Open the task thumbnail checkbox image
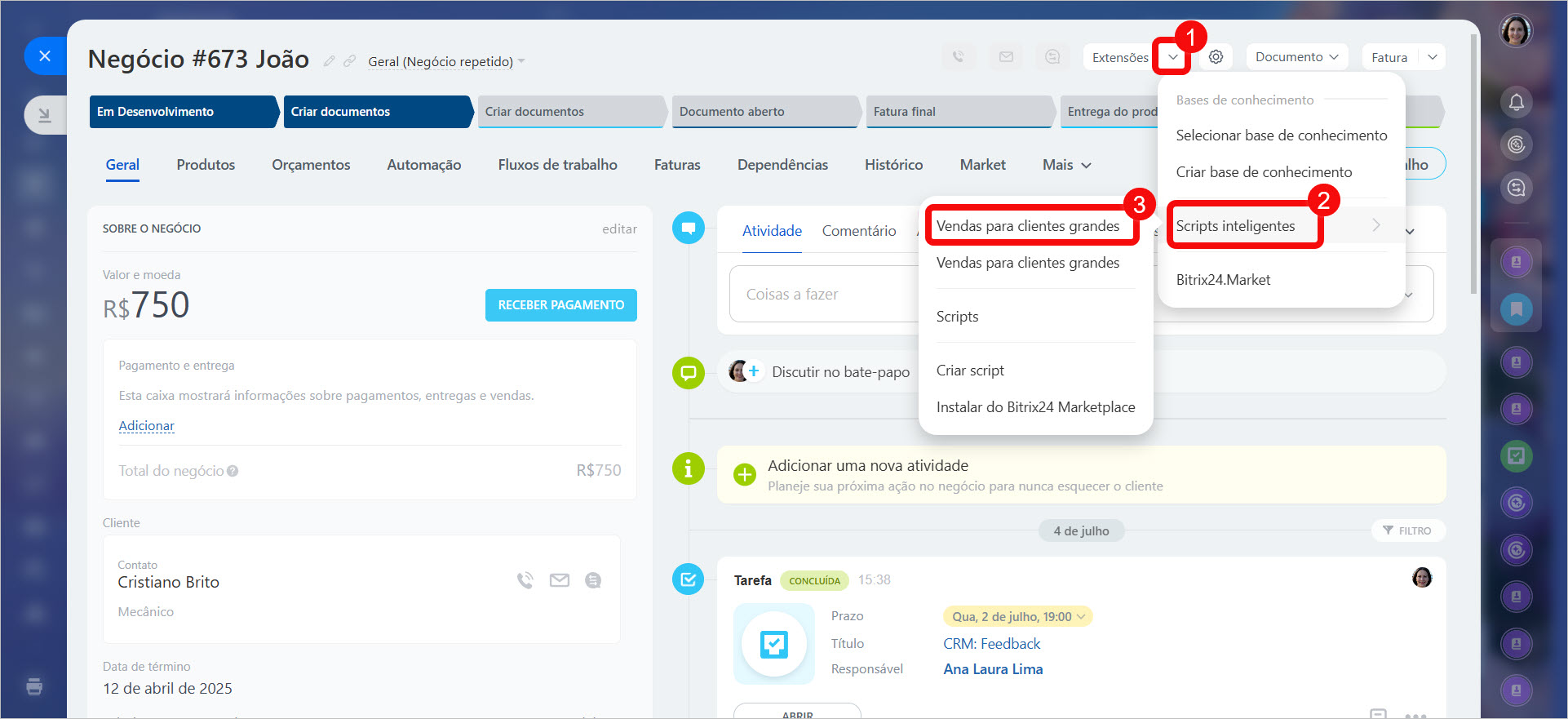The width and height of the screenshot is (1568, 719). pyautogui.click(x=773, y=644)
